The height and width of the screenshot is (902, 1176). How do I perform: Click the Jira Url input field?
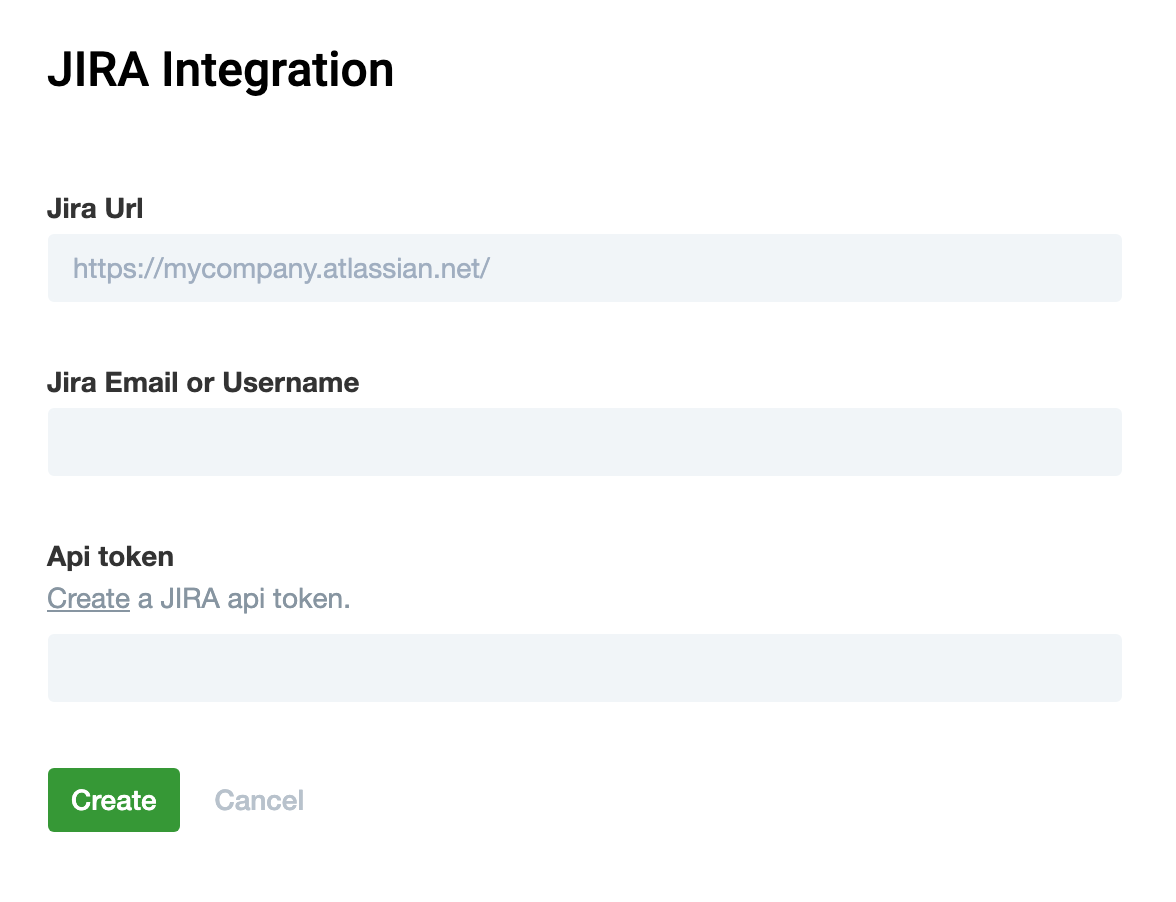tap(584, 268)
